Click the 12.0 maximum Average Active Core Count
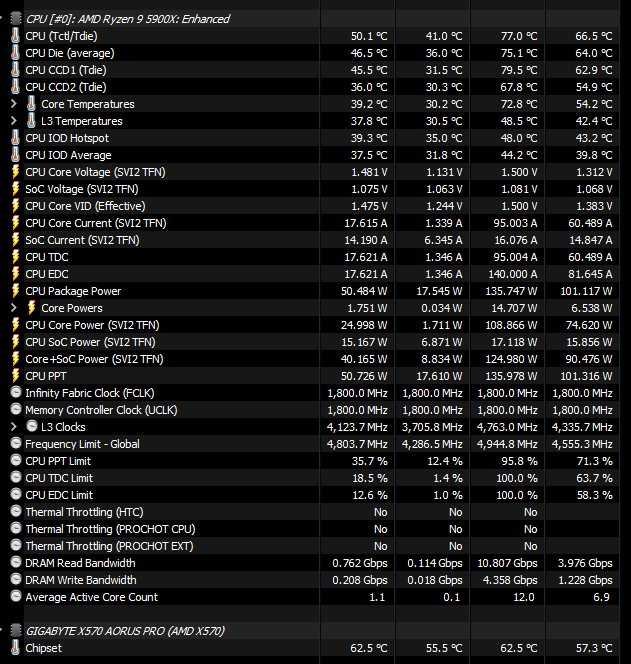Image resolution: width=631 pixels, height=664 pixels. click(x=524, y=597)
